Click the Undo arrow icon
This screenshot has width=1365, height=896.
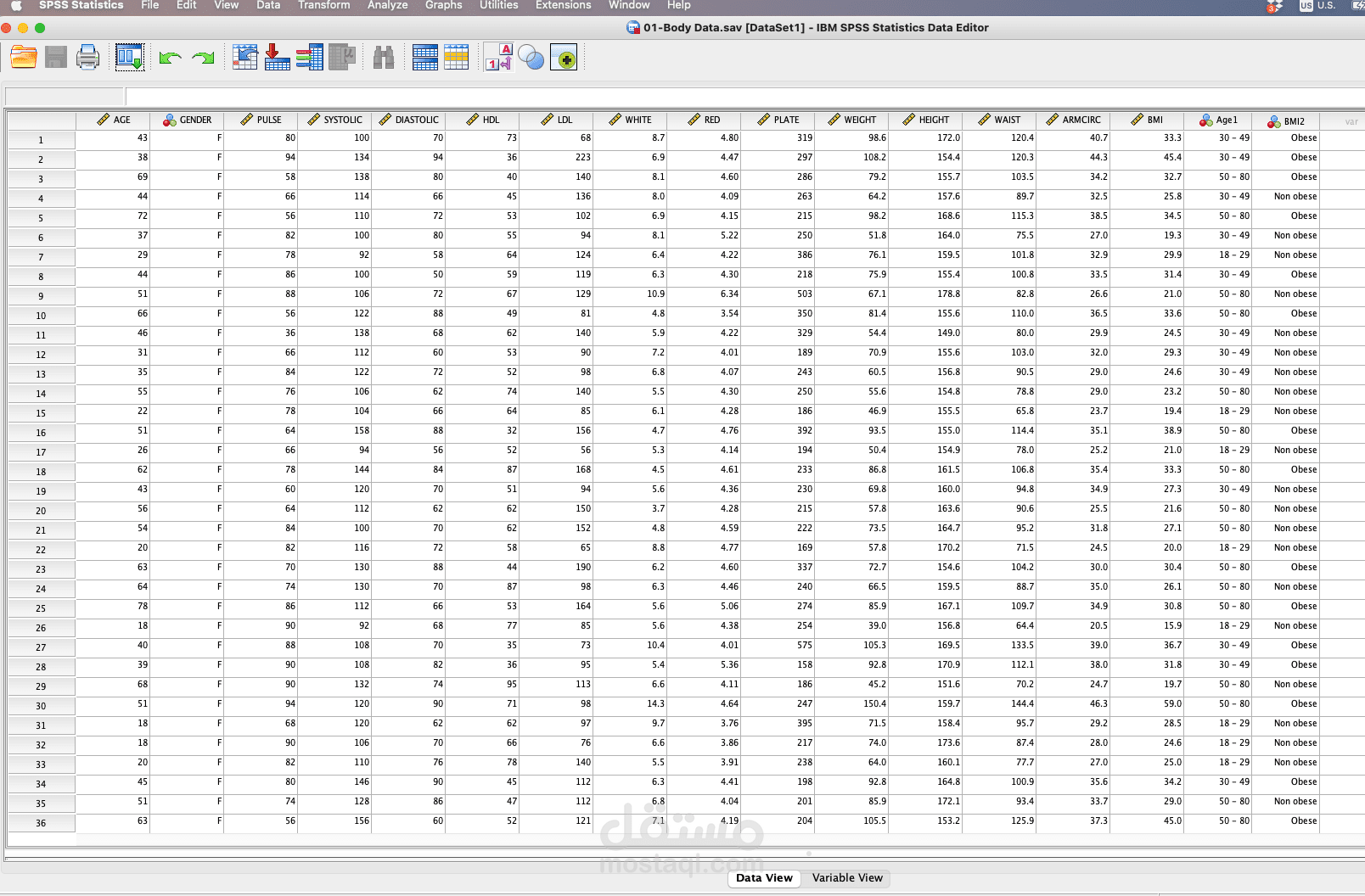[170, 58]
